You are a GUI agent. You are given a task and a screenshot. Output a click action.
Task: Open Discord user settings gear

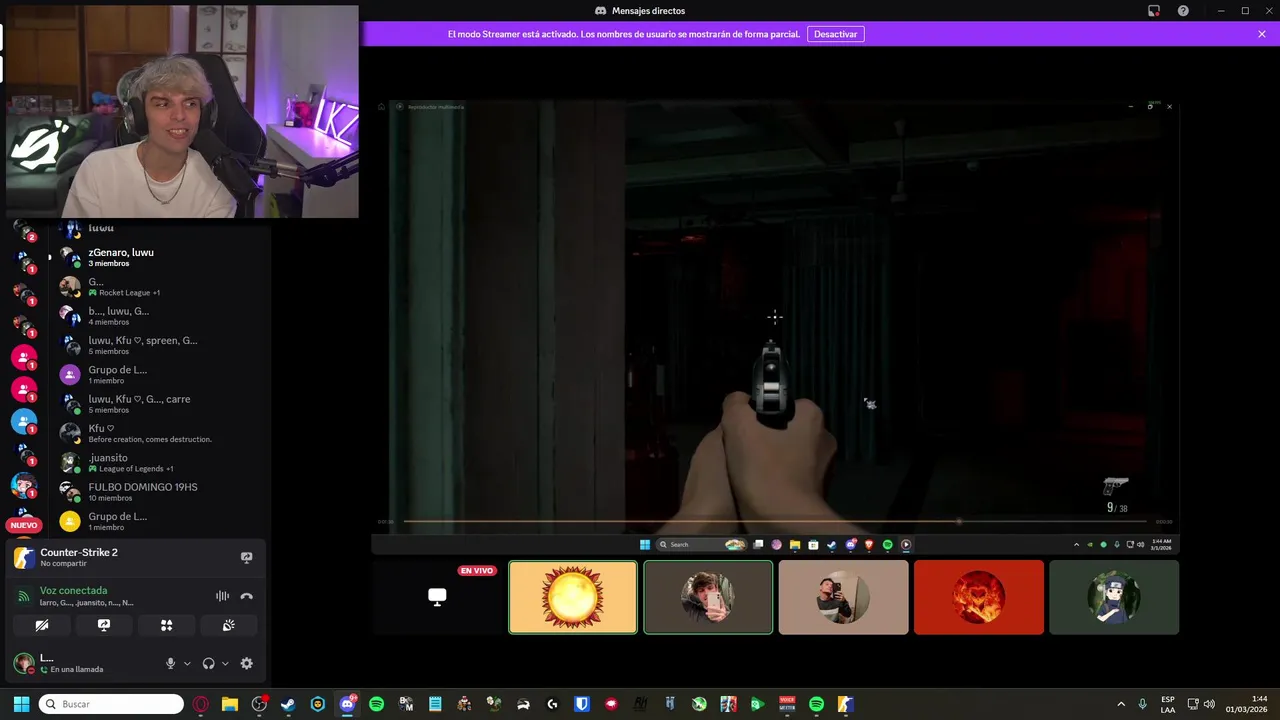pyautogui.click(x=247, y=663)
